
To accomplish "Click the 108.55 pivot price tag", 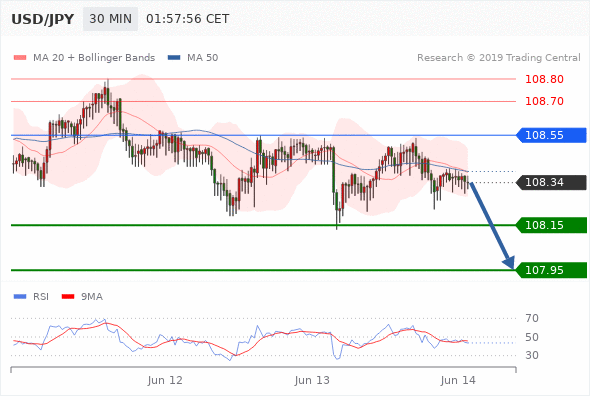I will coord(551,135).
